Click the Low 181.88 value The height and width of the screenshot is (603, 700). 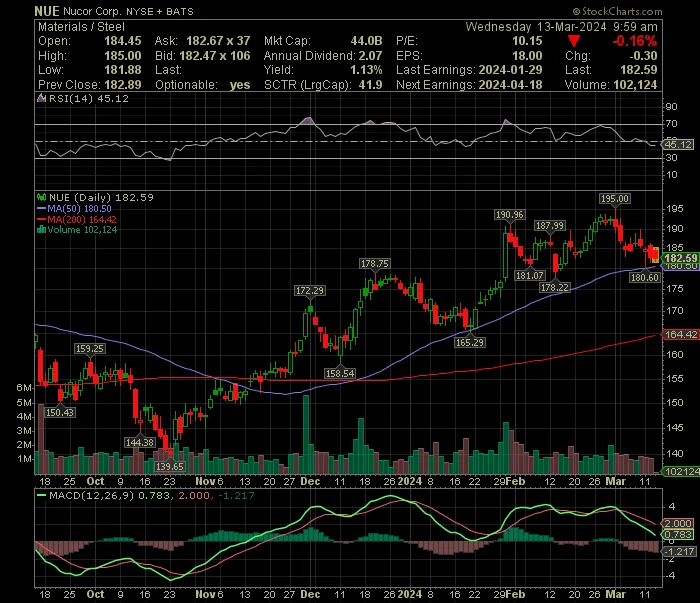123,70
